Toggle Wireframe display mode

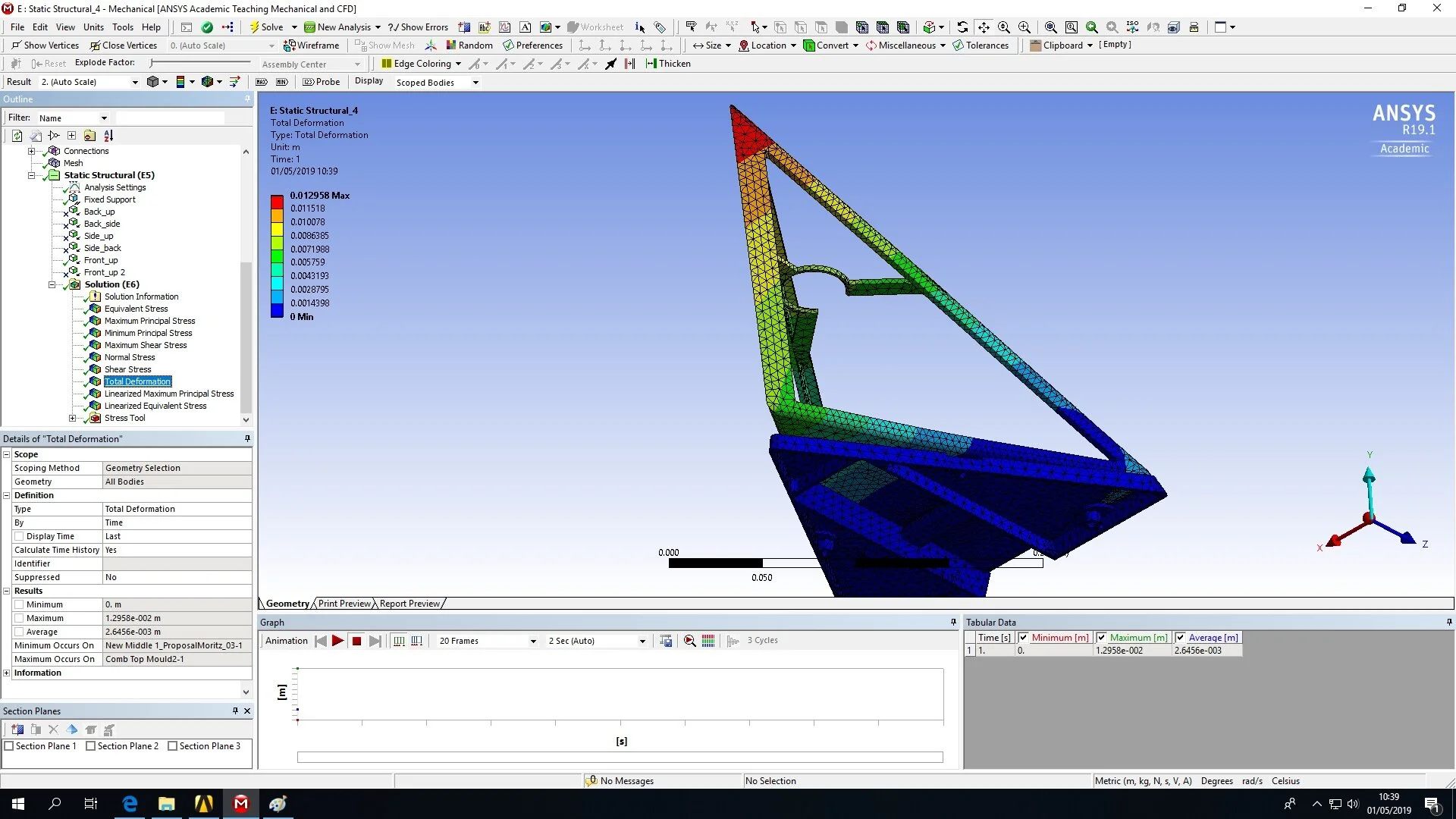[311, 45]
